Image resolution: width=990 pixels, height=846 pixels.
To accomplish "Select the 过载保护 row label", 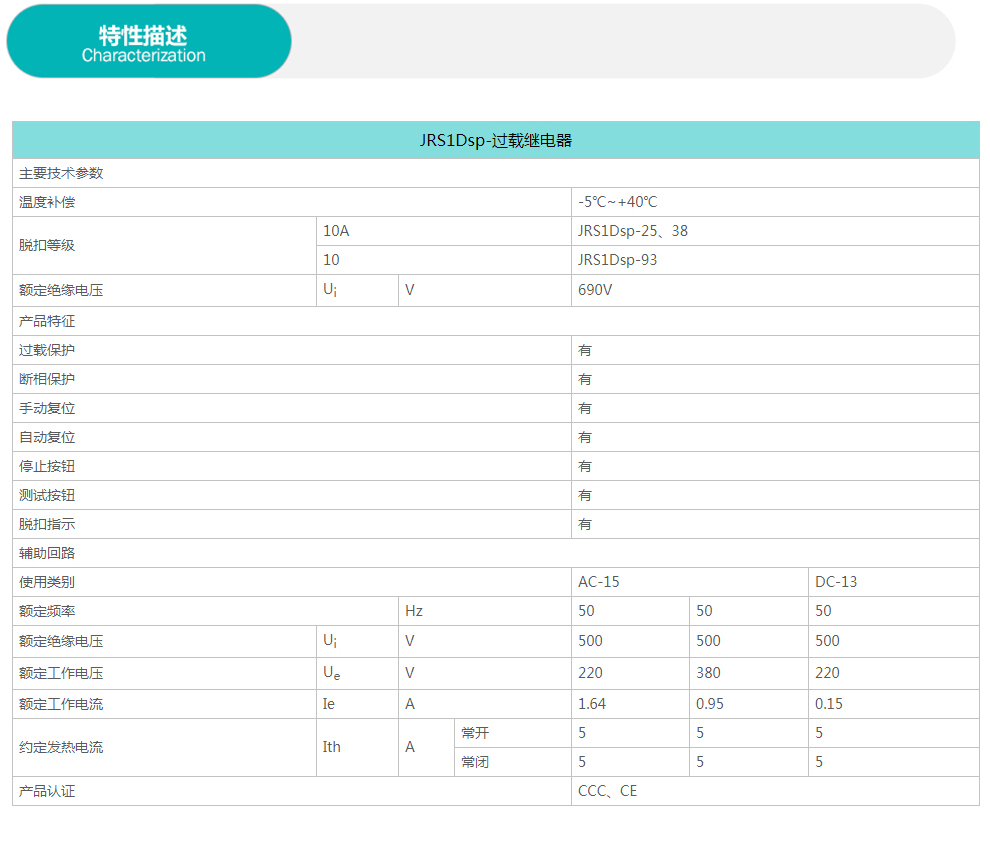I will pos(47,350).
